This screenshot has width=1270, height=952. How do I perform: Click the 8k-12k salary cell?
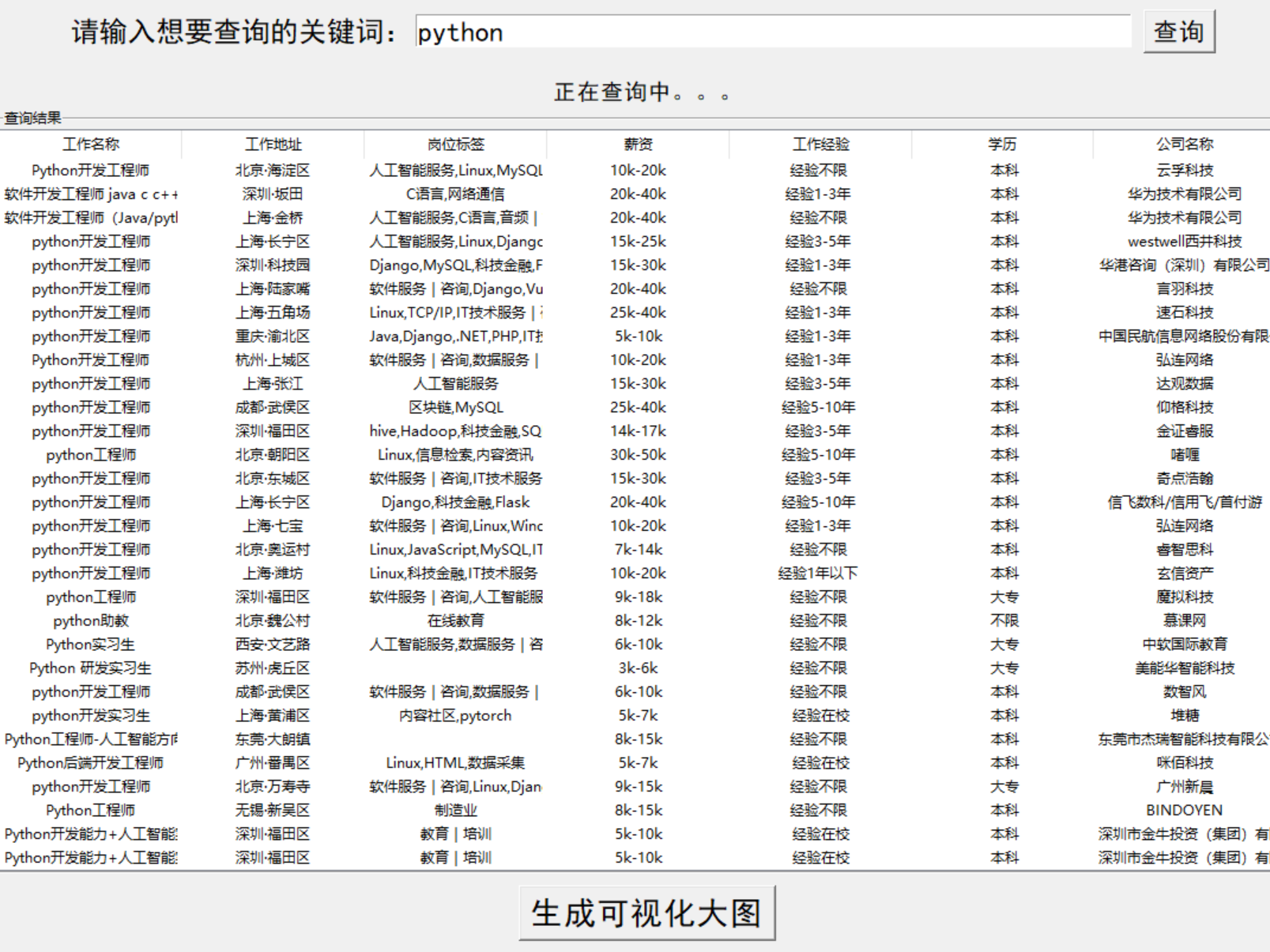point(638,620)
